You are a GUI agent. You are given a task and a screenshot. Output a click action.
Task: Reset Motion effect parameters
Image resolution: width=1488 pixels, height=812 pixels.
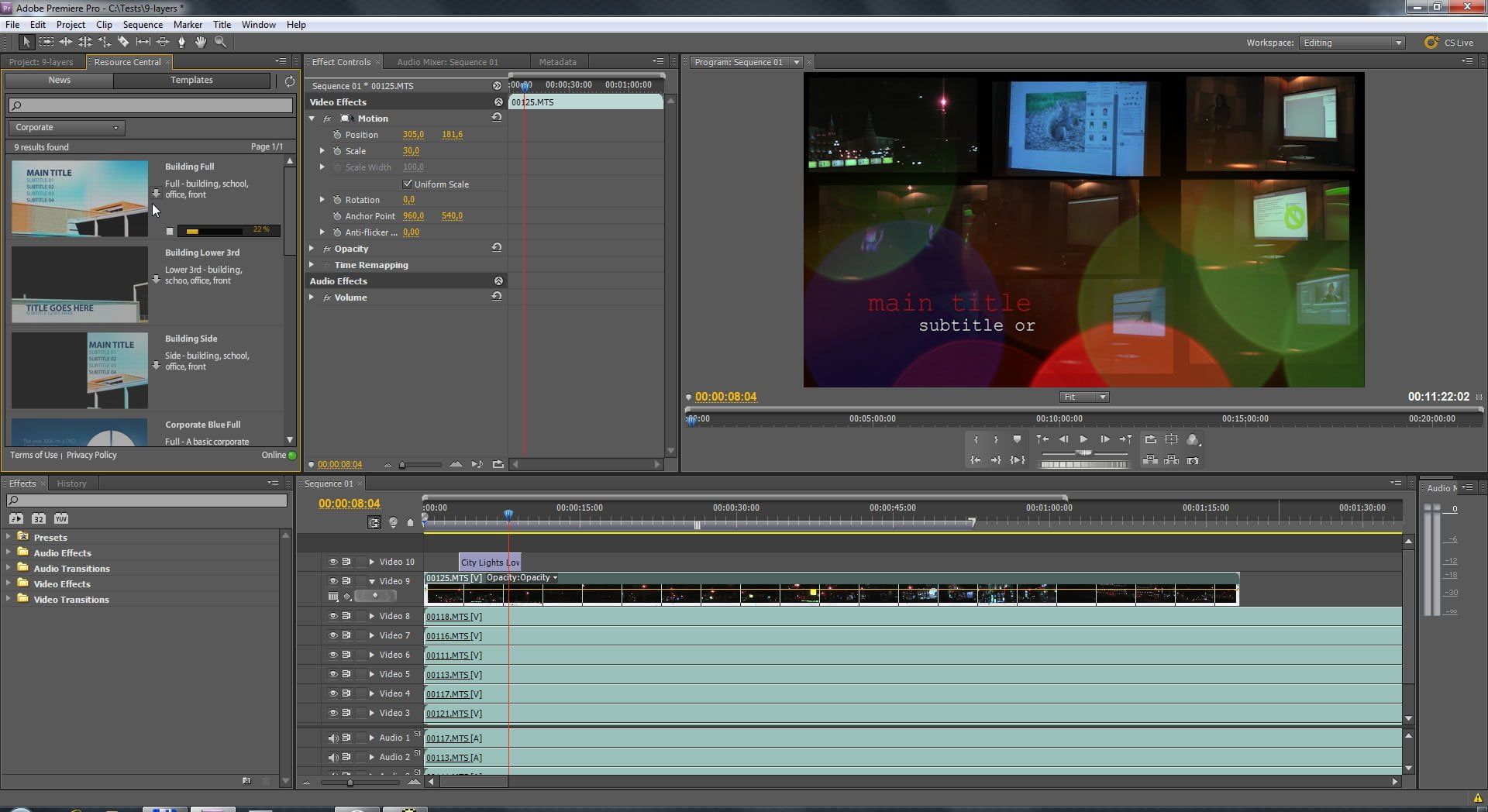pyautogui.click(x=497, y=118)
